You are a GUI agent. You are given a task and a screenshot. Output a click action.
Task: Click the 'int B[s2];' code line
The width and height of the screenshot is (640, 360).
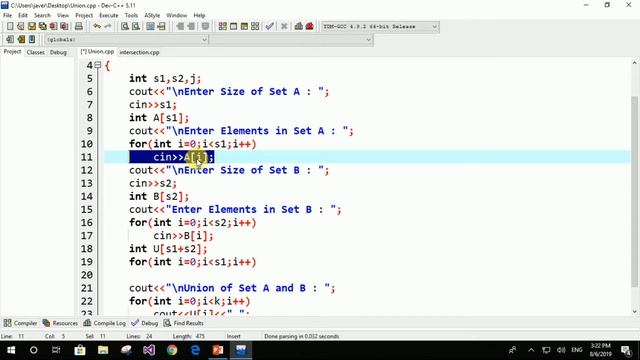(159, 196)
